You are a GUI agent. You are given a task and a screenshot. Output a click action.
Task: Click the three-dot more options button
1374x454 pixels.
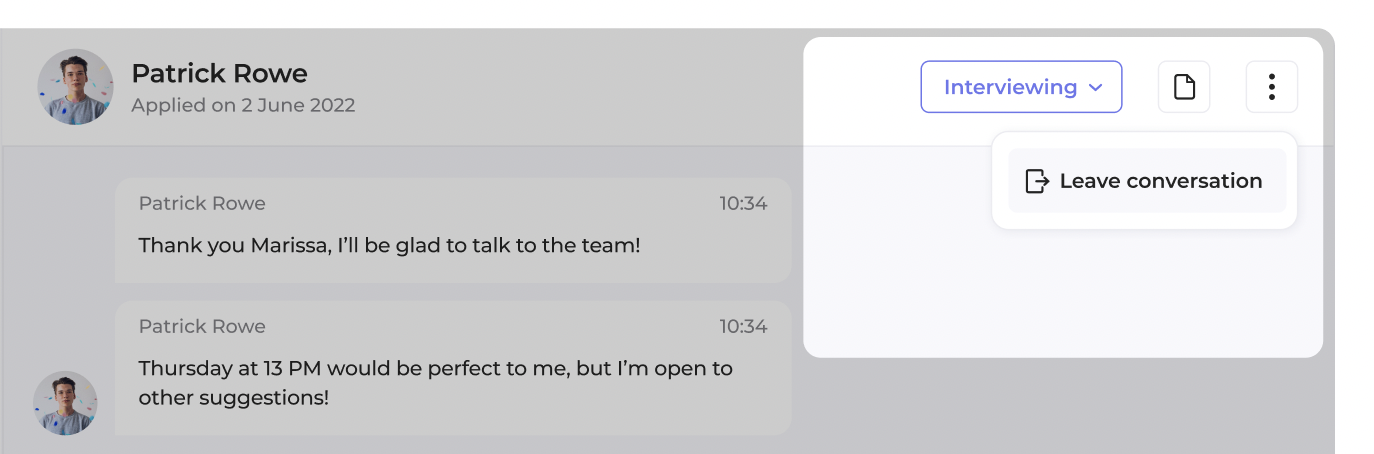[x=1271, y=87]
